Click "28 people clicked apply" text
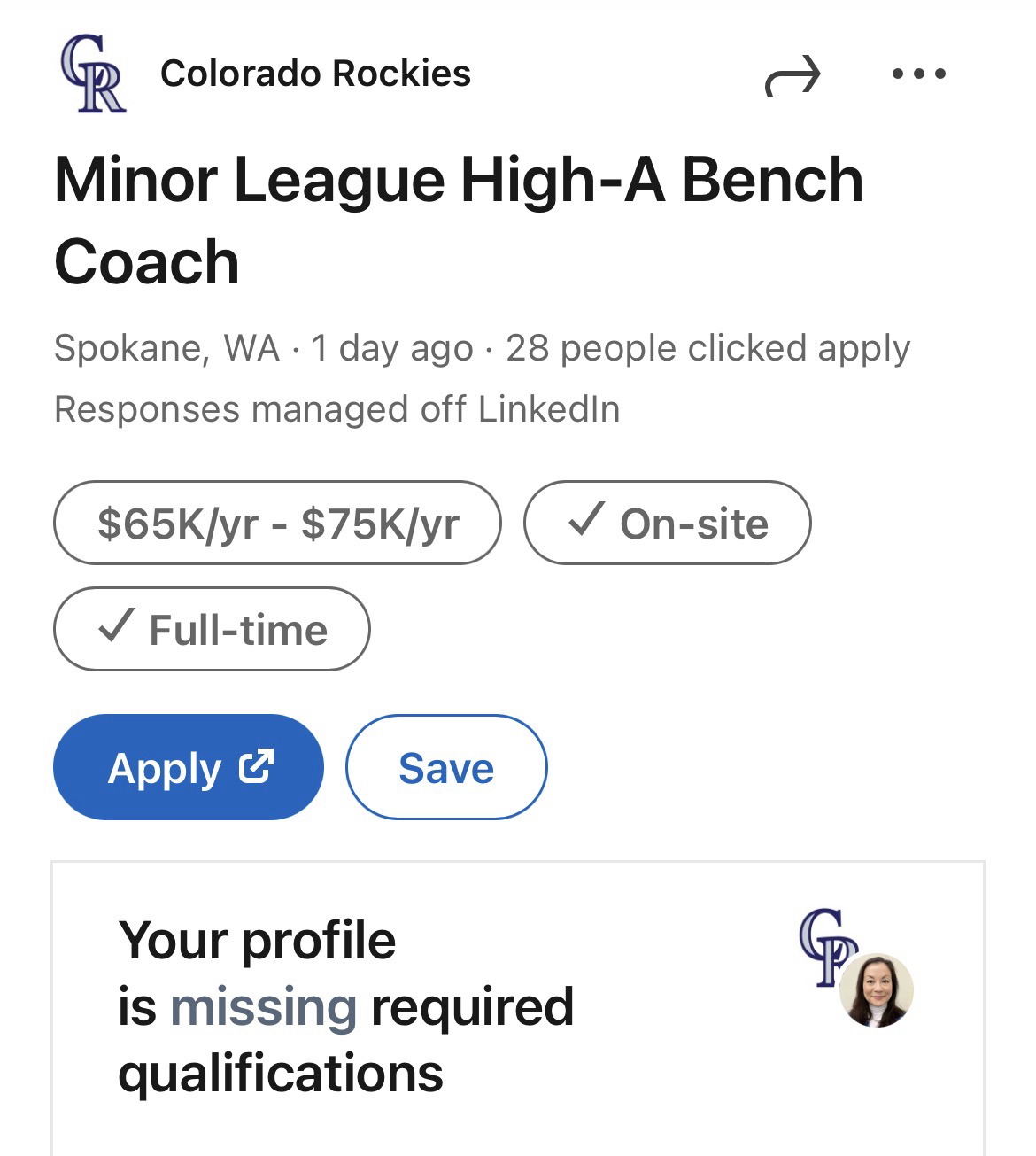 tap(707, 348)
